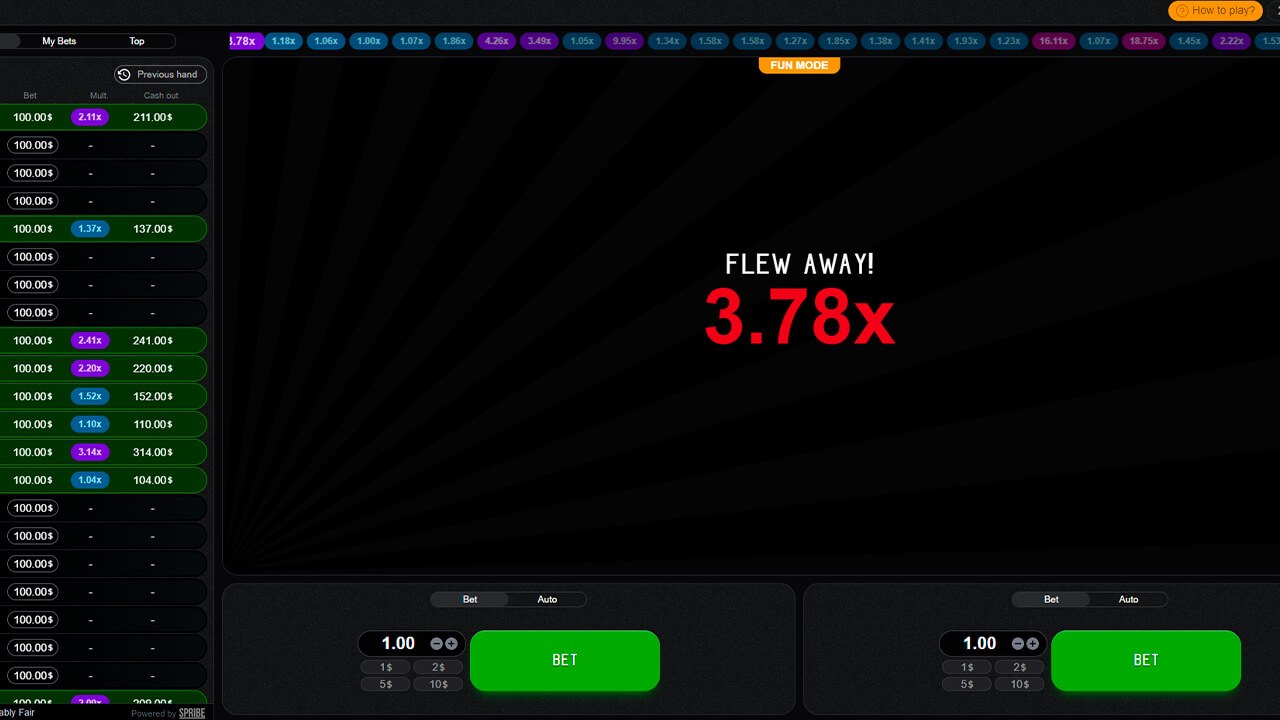Choose the 5$ quick amount in the left panel

(386, 684)
